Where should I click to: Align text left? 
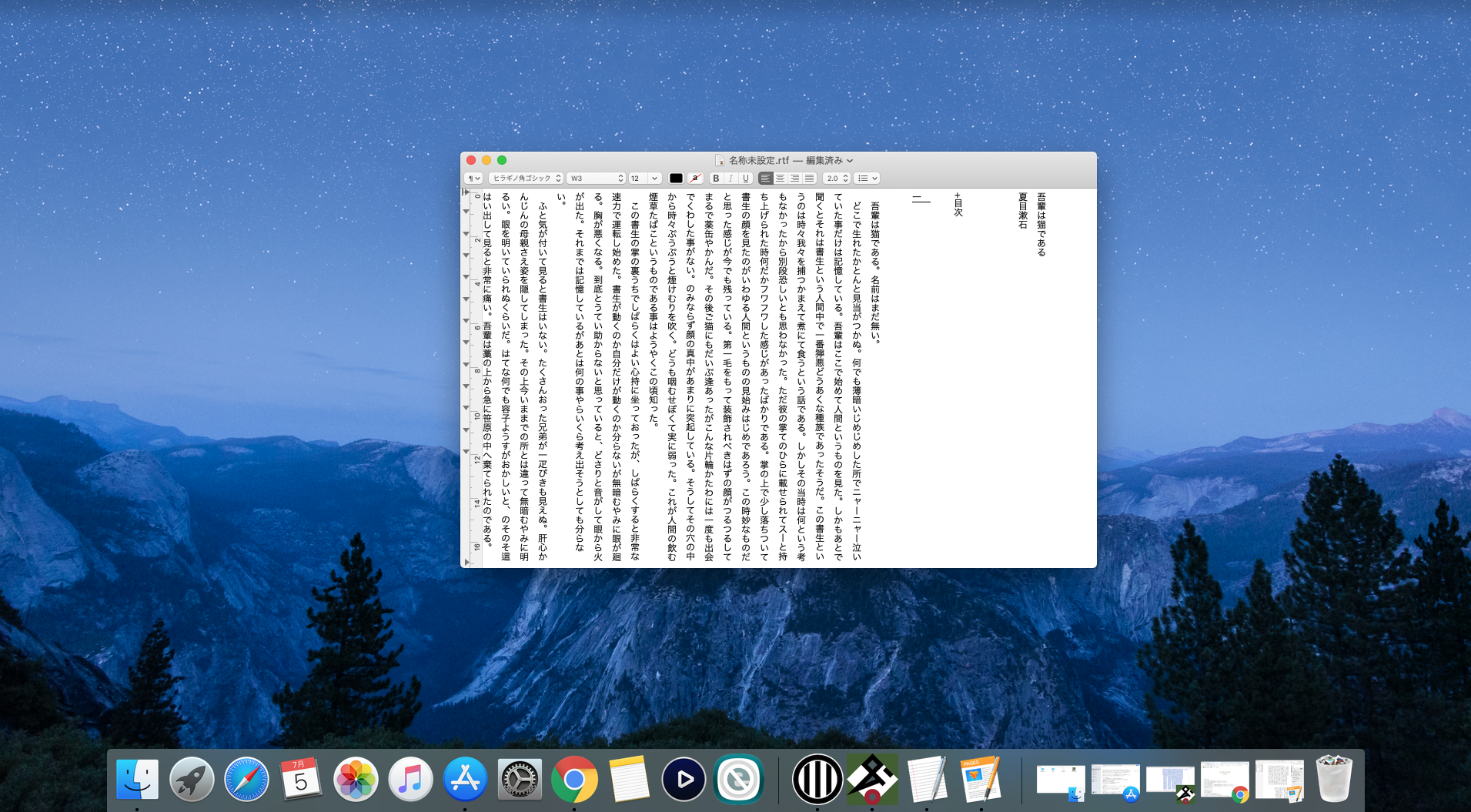765,178
